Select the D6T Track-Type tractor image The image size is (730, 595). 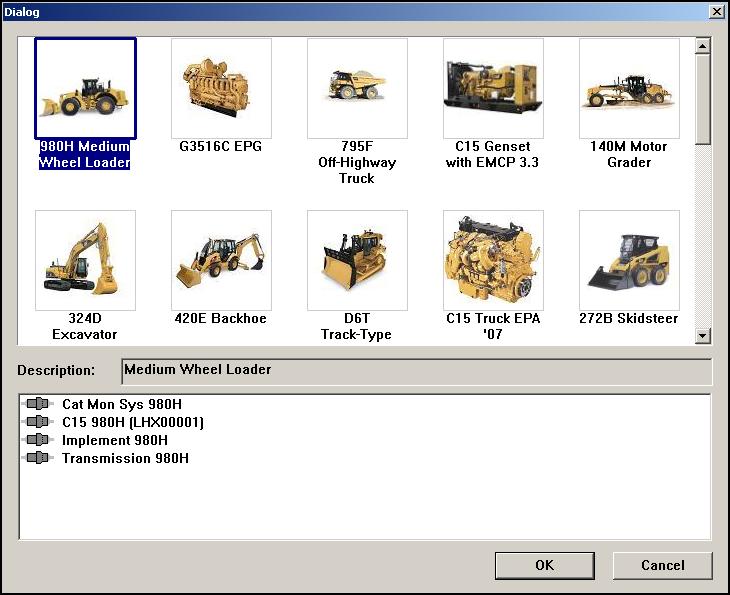click(358, 260)
